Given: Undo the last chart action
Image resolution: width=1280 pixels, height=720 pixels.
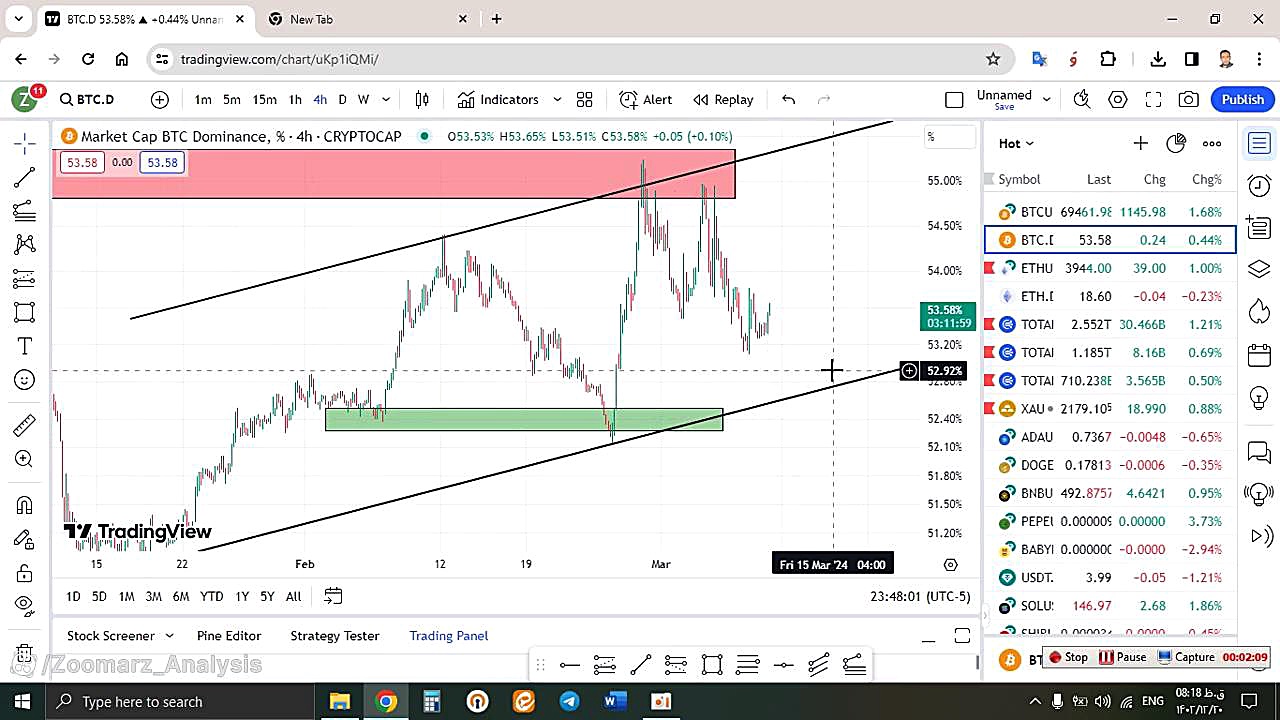Looking at the screenshot, I should 788,99.
